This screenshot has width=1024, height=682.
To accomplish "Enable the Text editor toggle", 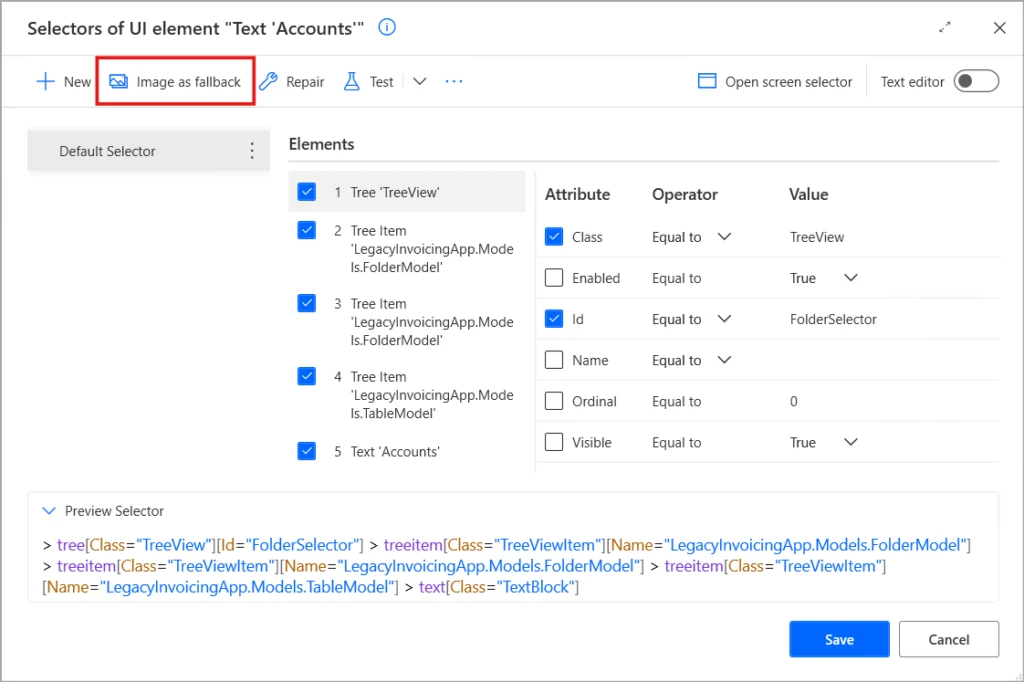I will (x=975, y=81).
